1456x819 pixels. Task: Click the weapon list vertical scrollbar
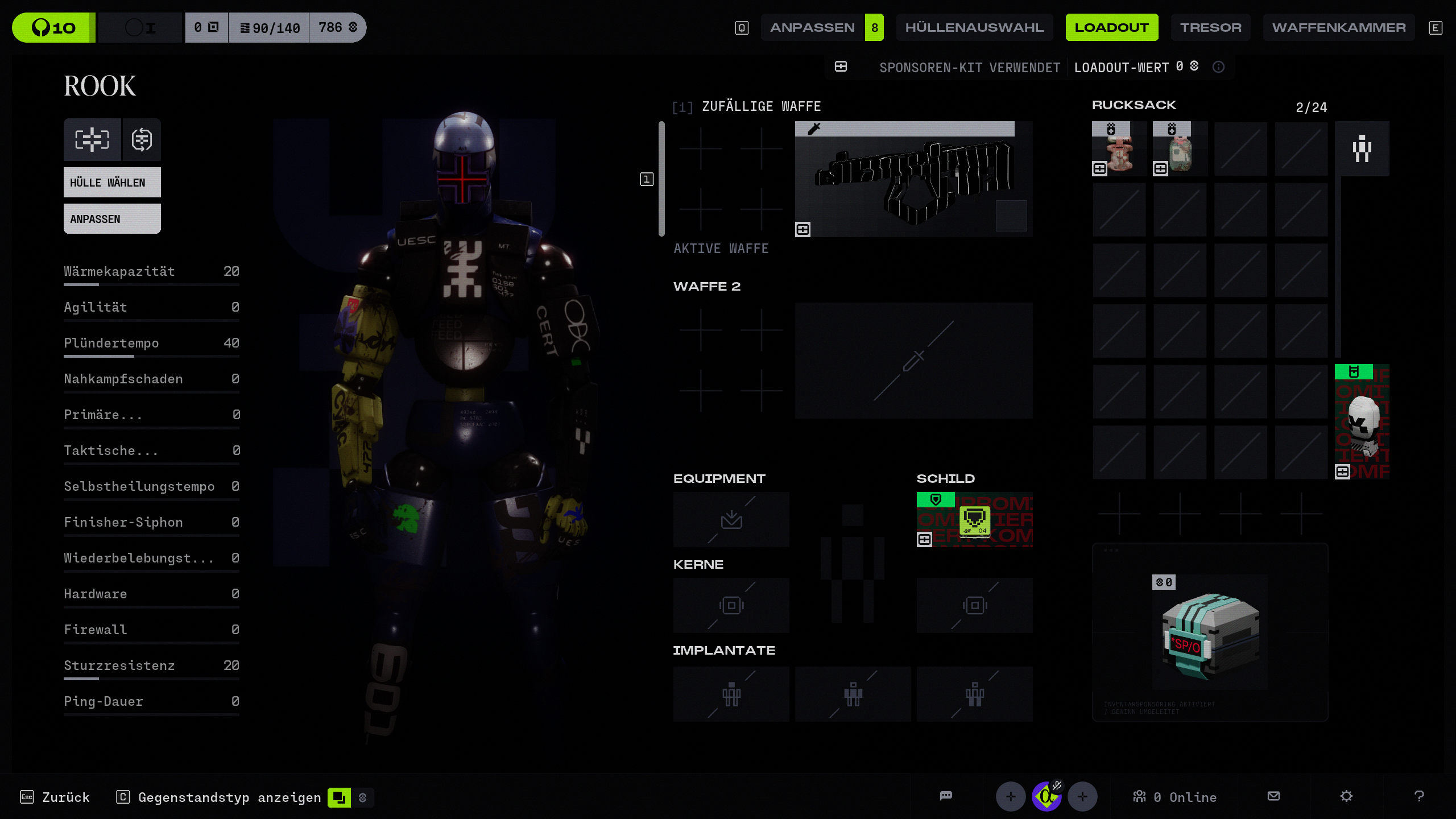tap(661, 179)
